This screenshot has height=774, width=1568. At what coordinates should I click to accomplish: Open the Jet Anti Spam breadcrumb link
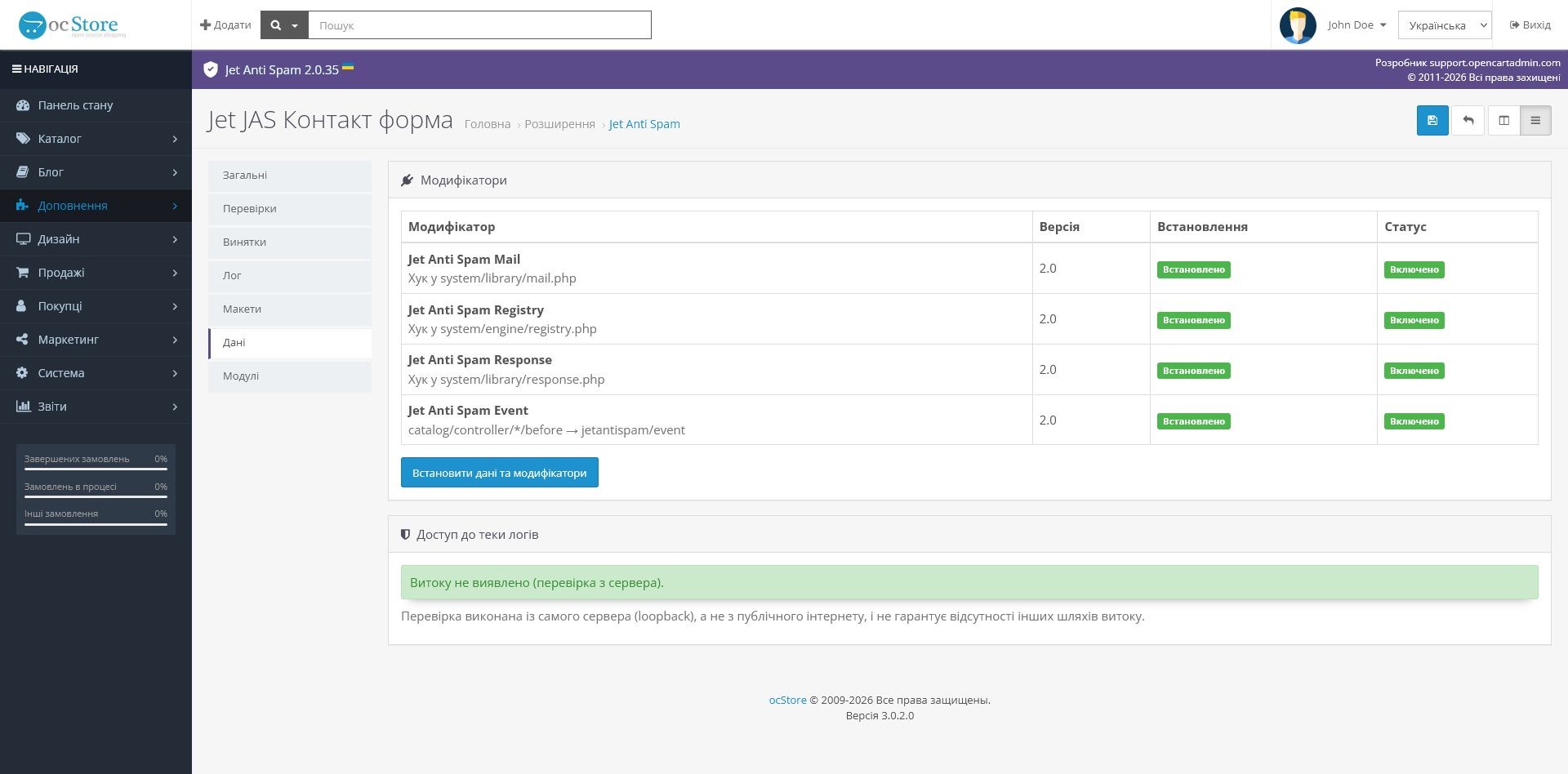(644, 124)
